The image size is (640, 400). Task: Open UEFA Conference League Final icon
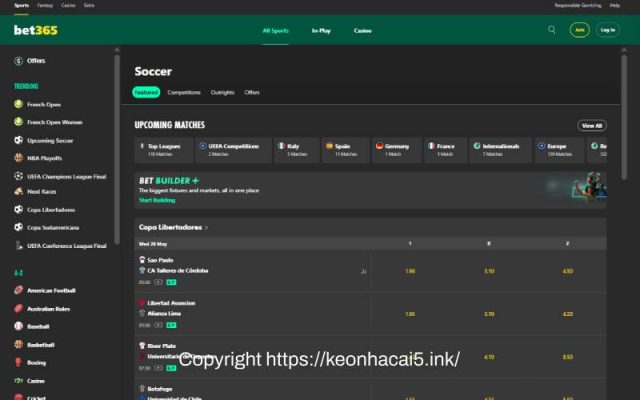18,245
